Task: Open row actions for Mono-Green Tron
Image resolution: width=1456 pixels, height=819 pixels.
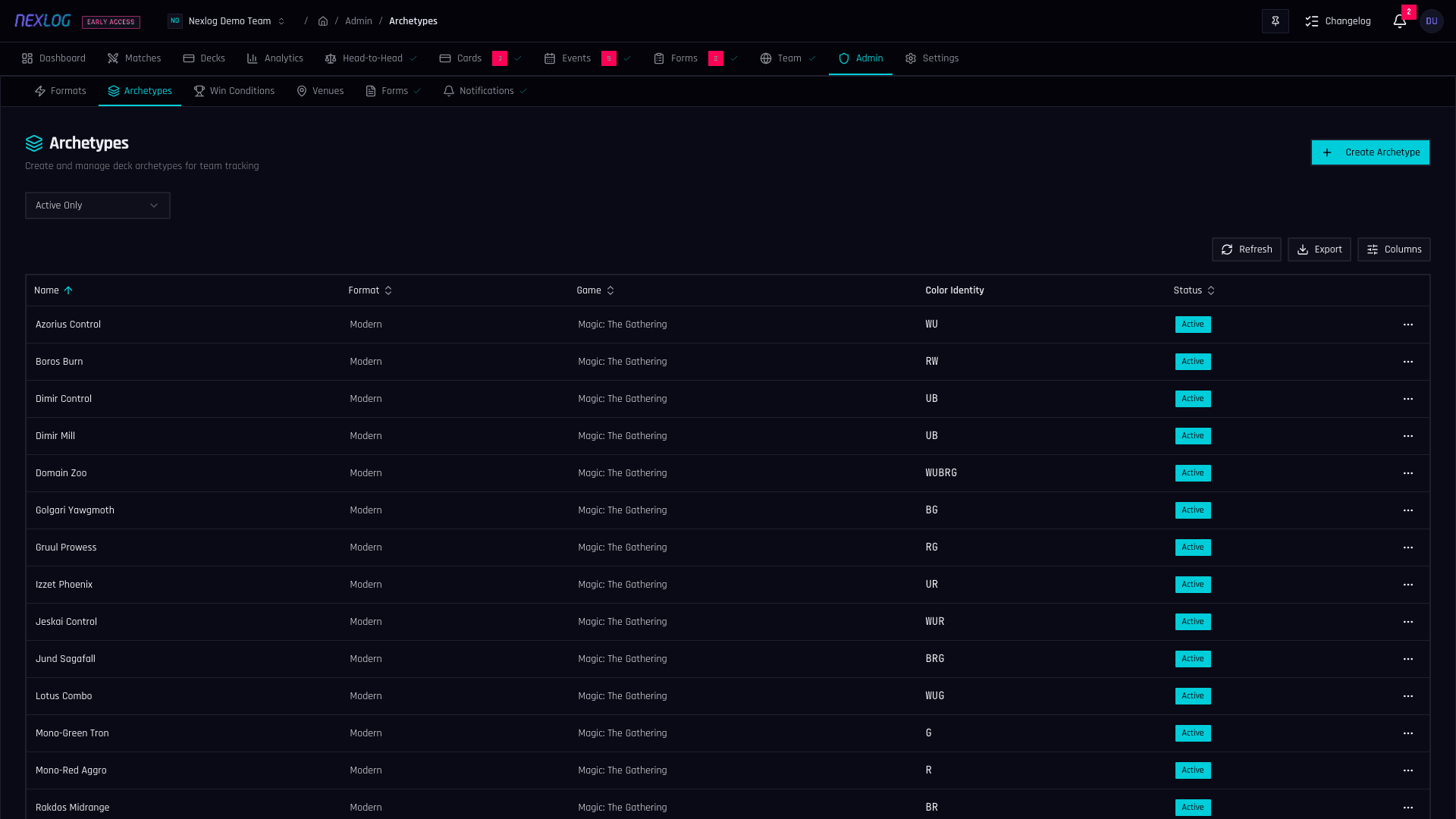Action: pyautogui.click(x=1408, y=733)
